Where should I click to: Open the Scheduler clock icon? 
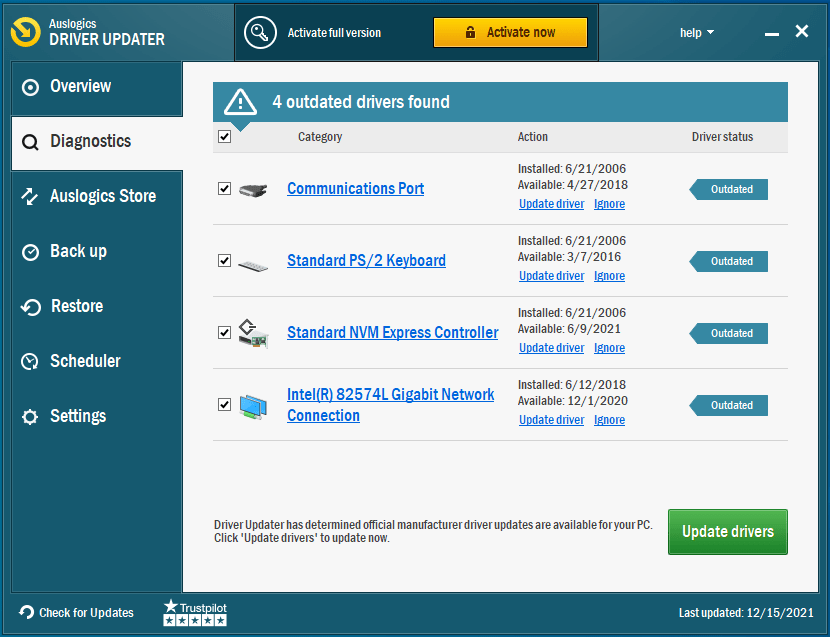29,361
